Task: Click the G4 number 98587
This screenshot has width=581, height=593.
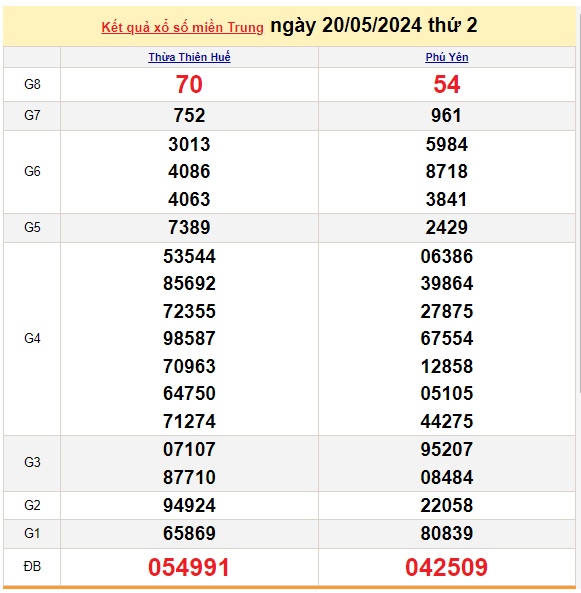Action: [x=189, y=338]
